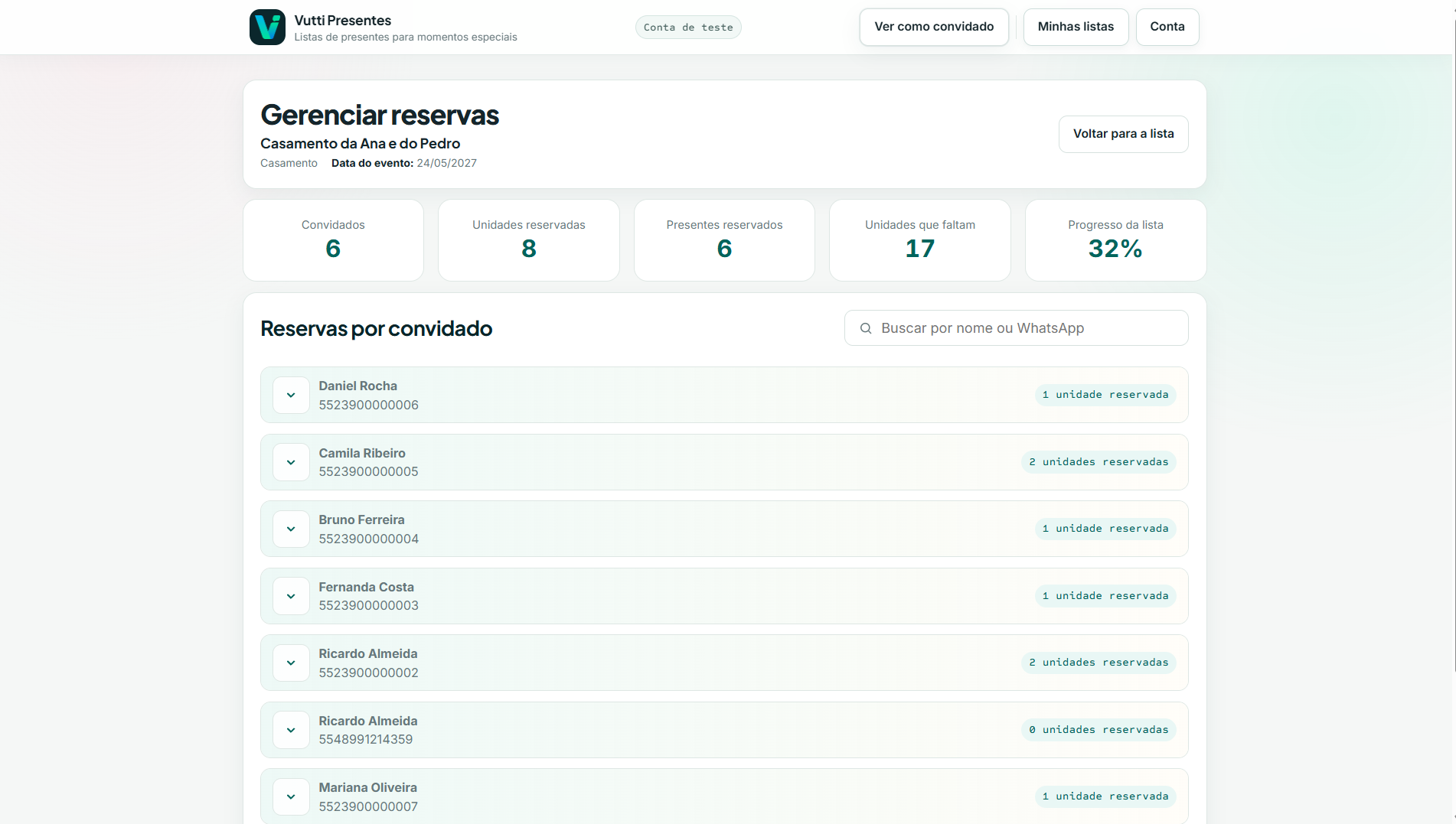Expand Ricardo Almeida 5523900000002 row

291,663
